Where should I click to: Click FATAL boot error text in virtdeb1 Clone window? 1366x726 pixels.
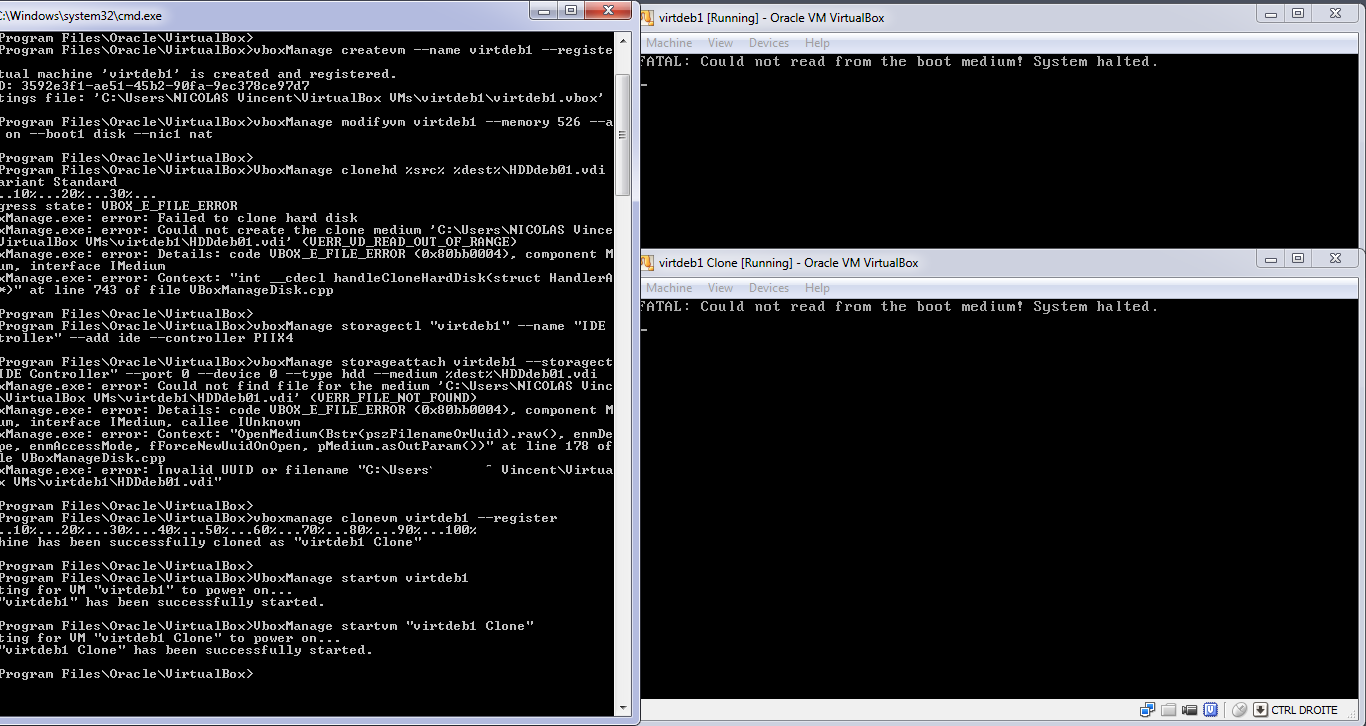[899, 307]
